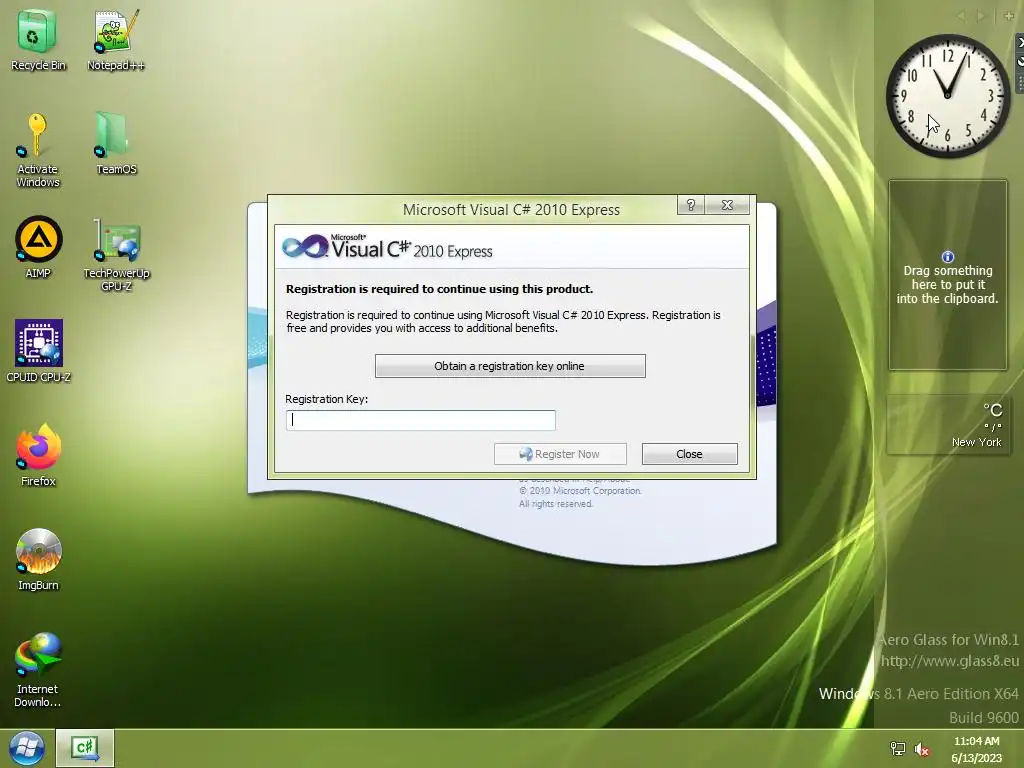Open the TeamOS folder icon
The width and height of the screenshot is (1024, 768).
[115, 142]
